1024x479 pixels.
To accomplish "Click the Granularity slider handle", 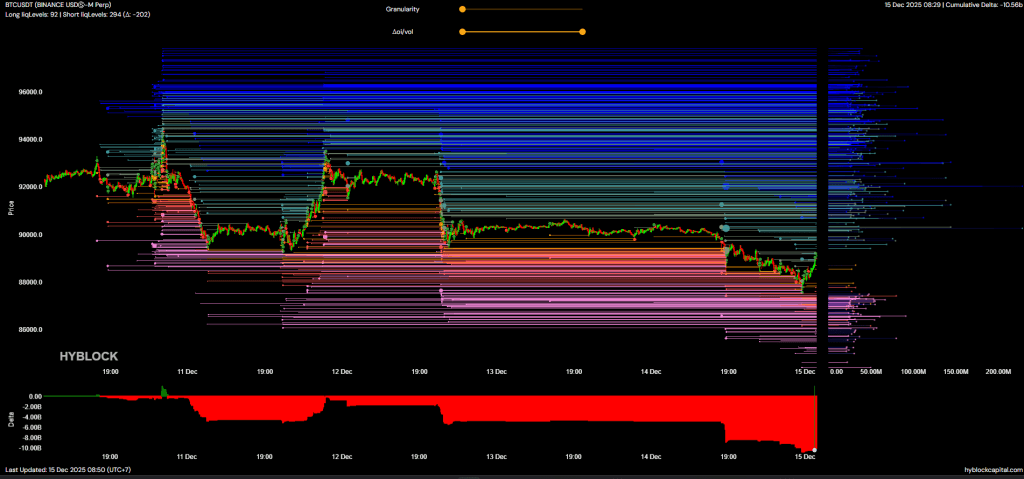I will pyautogui.click(x=462, y=9).
